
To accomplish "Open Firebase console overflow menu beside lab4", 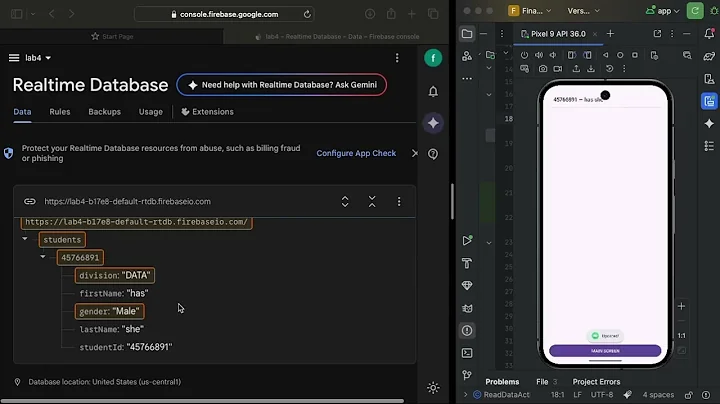I will 397,58.
